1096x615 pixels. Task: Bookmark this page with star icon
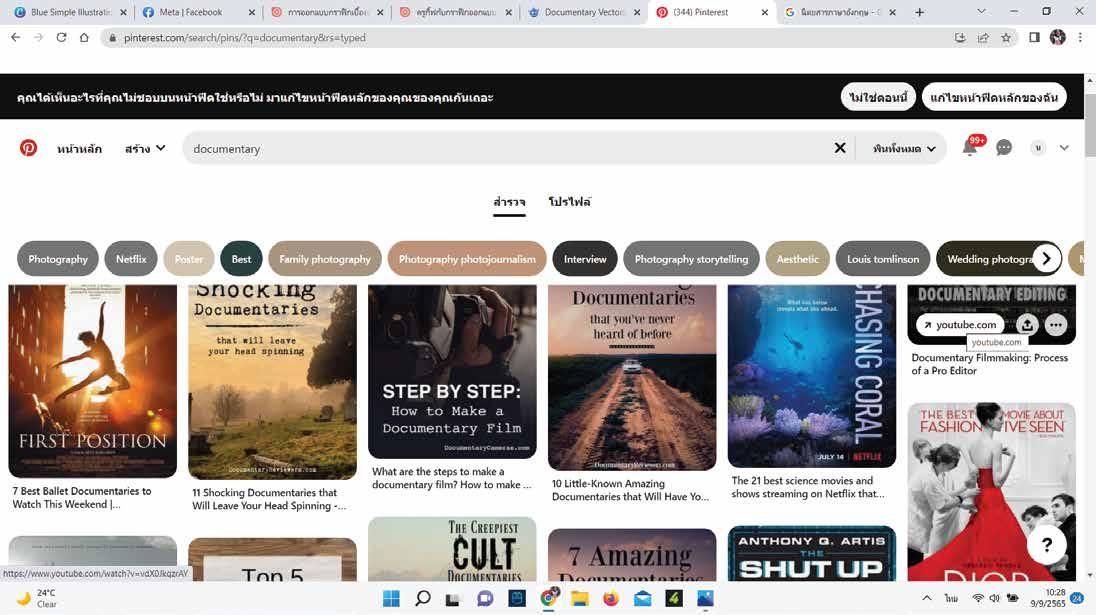coord(1006,38)
